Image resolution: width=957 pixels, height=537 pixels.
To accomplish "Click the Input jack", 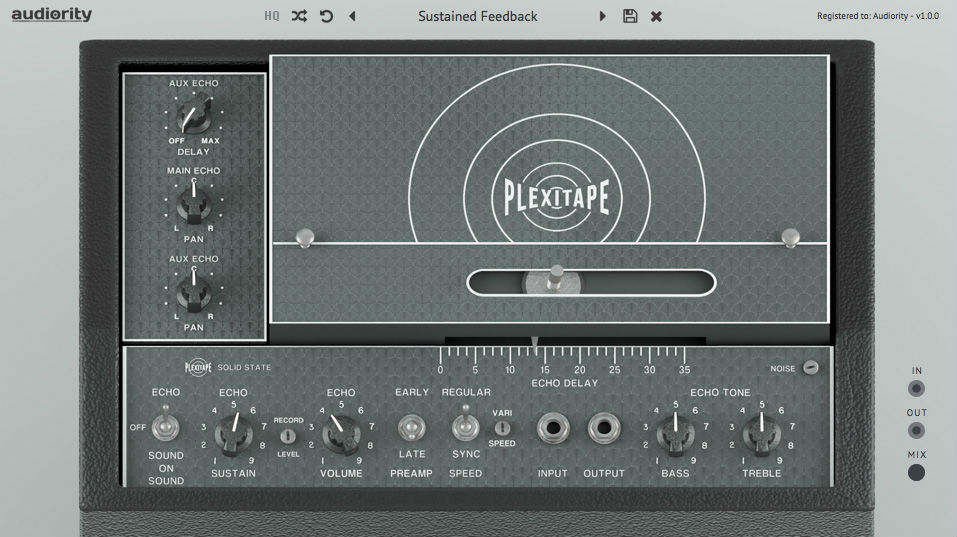I will pyautogui.click(x=553, y=428).
